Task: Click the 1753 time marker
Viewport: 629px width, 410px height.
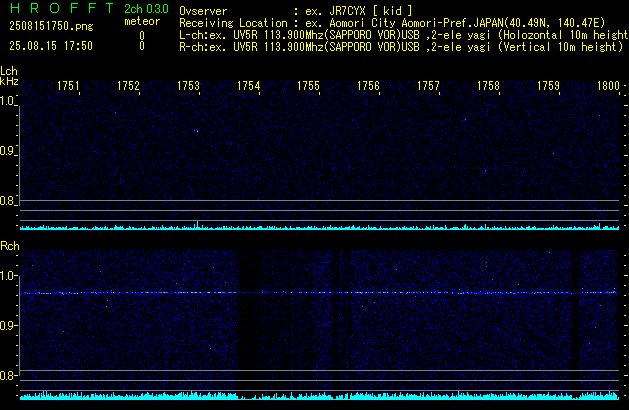Action: [x=188, y=86]
